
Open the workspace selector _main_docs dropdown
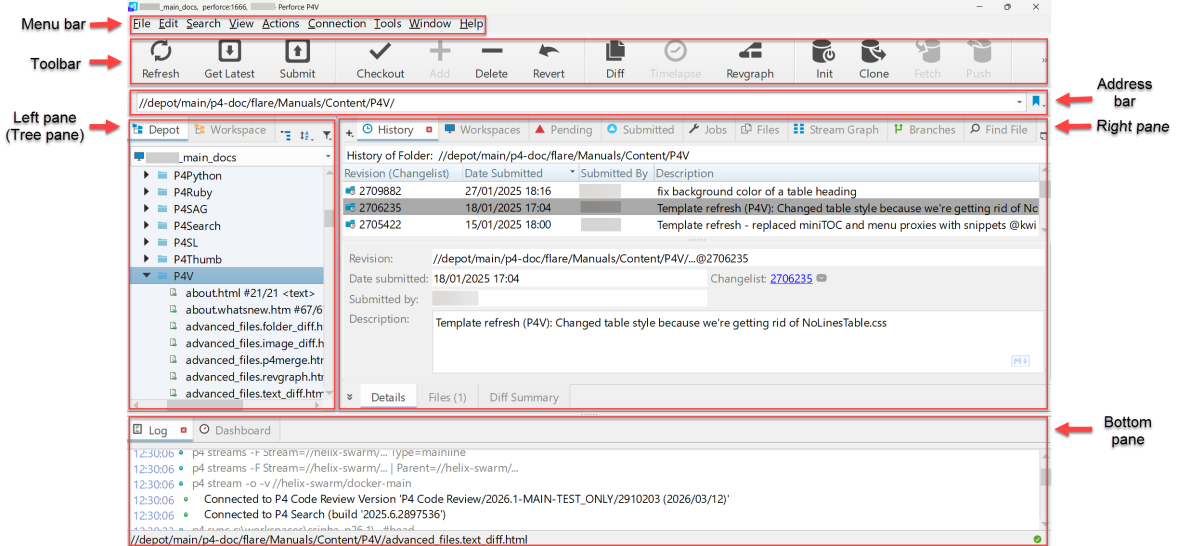[329, 156]
